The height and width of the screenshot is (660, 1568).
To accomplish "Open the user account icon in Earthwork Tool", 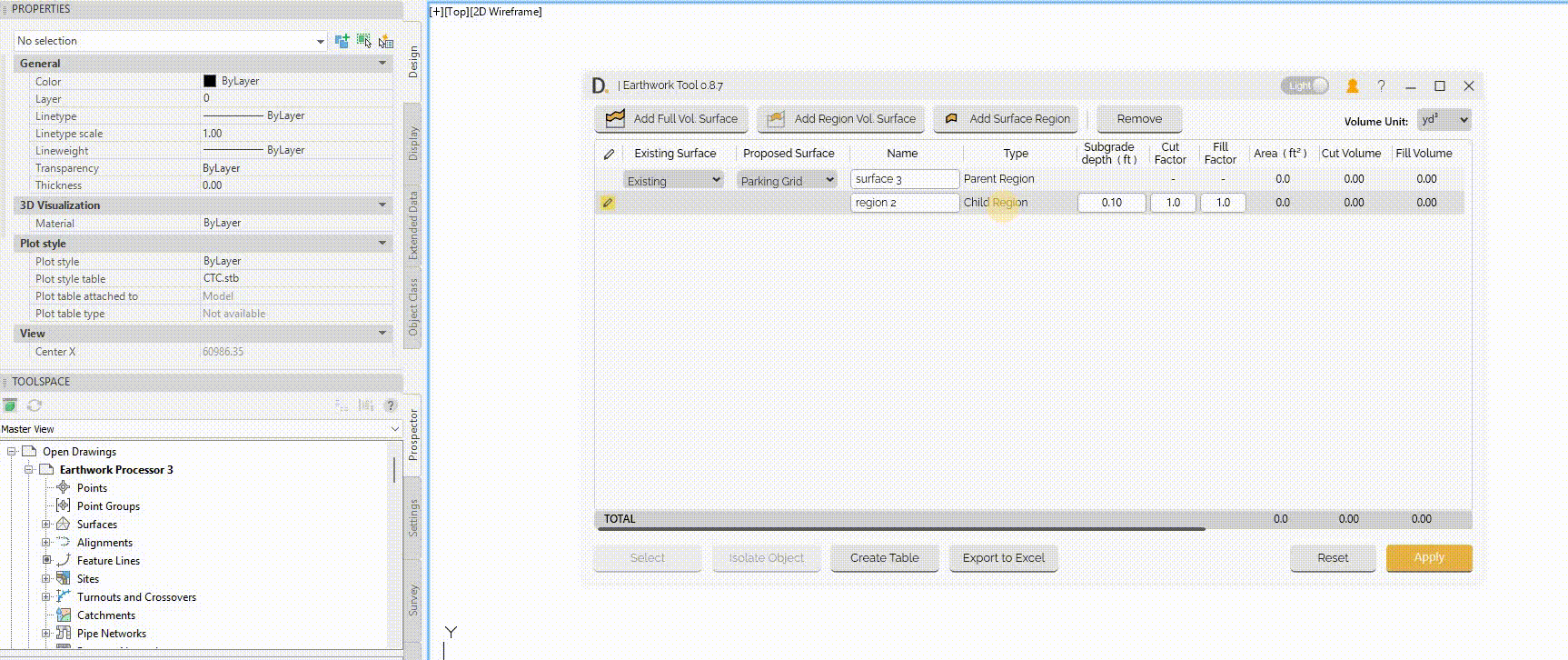I will [x=1352, y=85].
